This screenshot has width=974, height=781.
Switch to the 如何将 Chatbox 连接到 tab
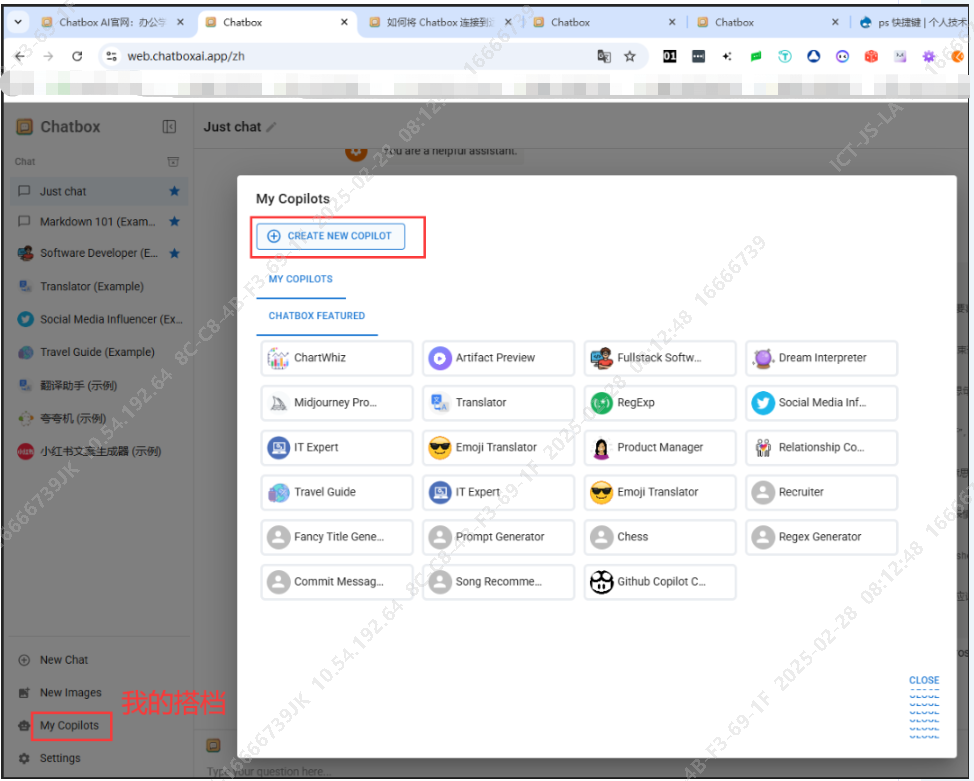pyautogui.click(x=439, y=22)
